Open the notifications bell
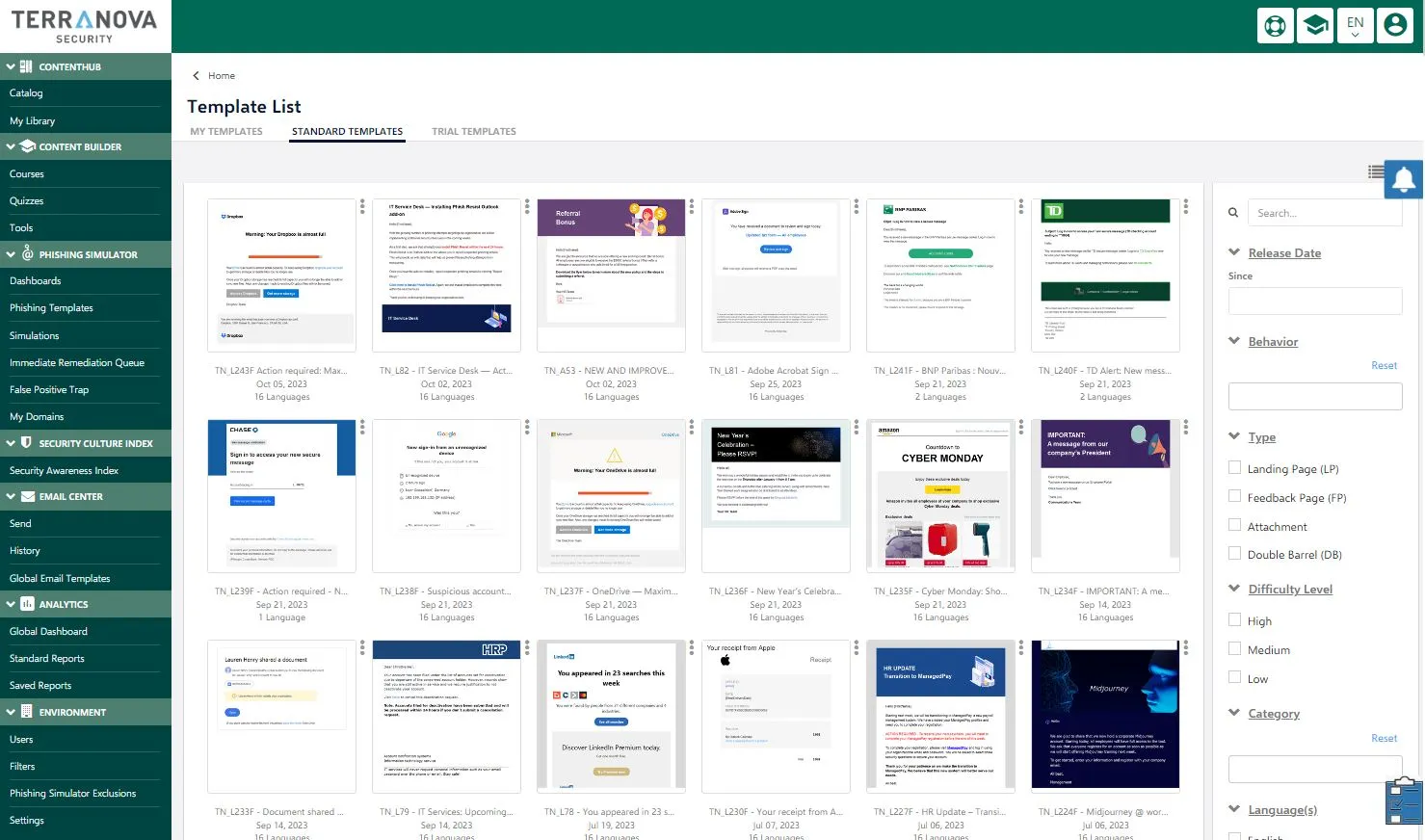This screenshot has width=1425, height=840. (1404, 179)
